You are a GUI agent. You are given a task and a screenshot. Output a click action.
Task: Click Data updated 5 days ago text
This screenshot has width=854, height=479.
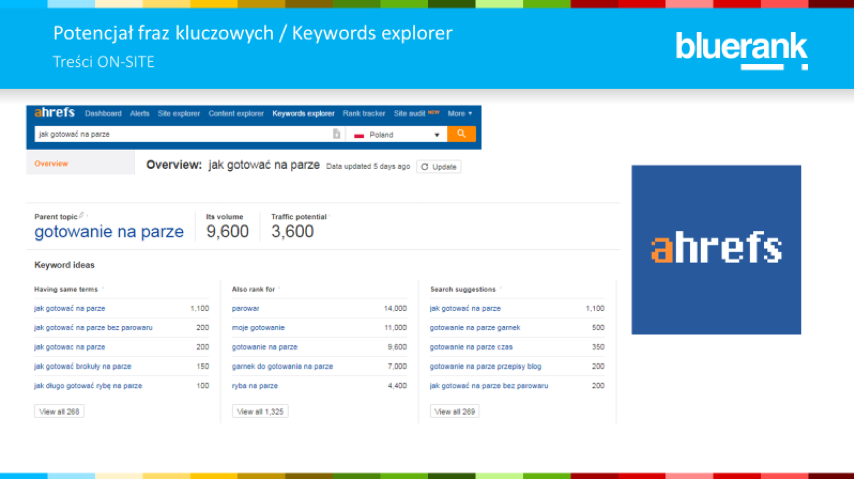(x=368, y=166)
